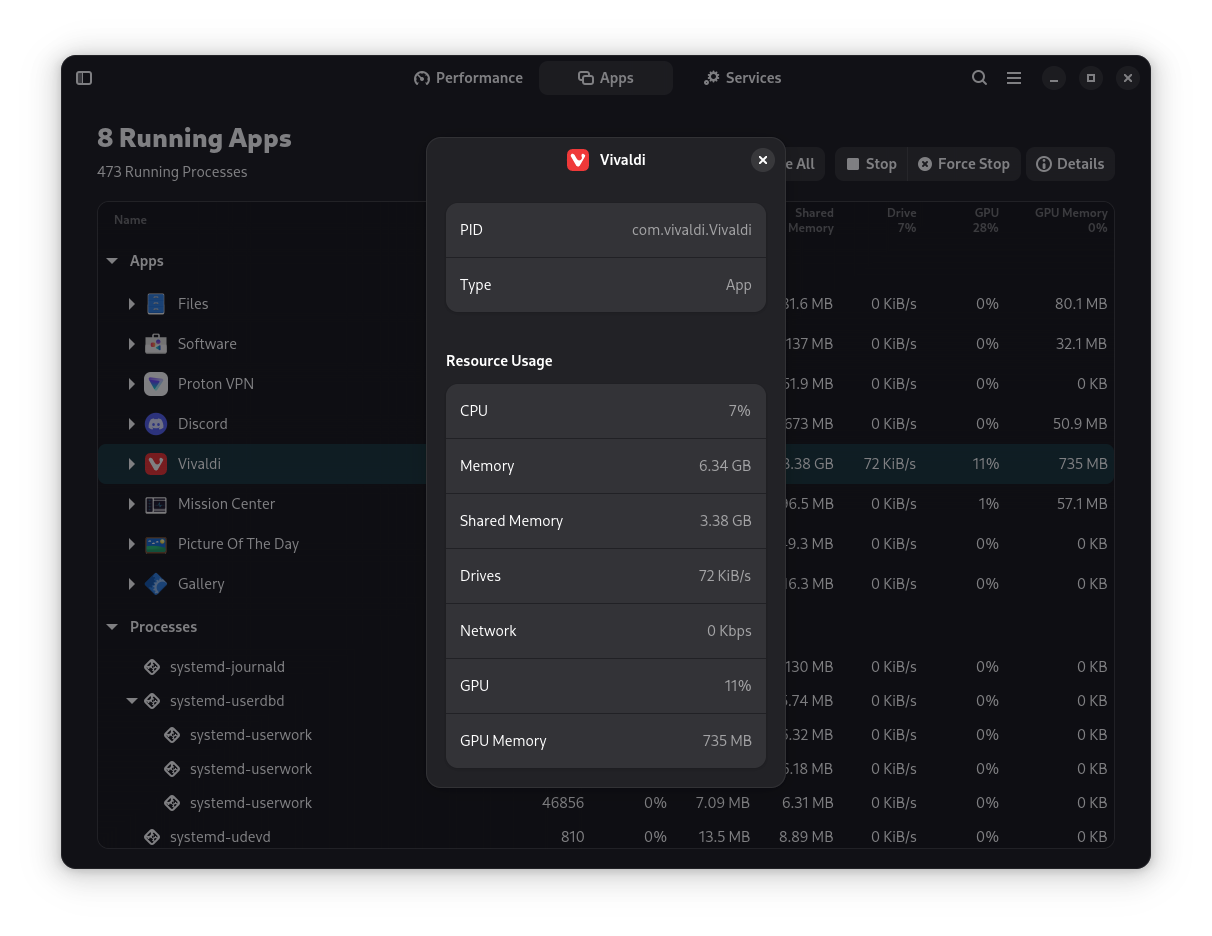The height and width of the screenshot is (936, 1212).
Task: Open the search magnifier icon
Action: point(979,77)
